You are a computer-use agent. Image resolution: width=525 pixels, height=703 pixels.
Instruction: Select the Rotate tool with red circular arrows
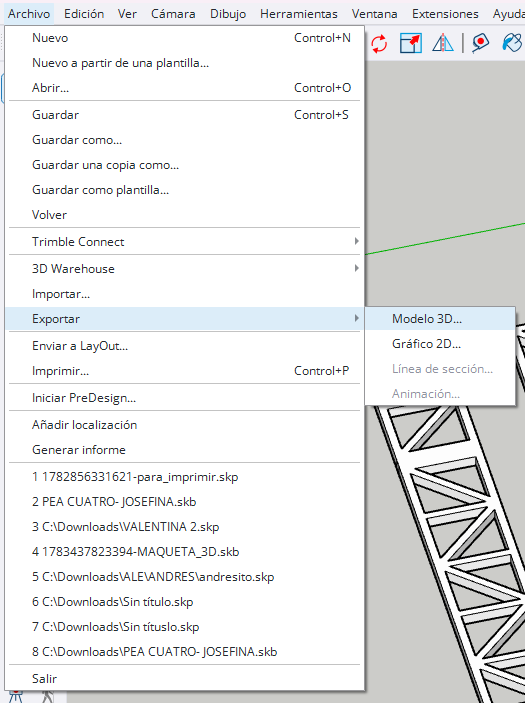click(x=379, y=43)
